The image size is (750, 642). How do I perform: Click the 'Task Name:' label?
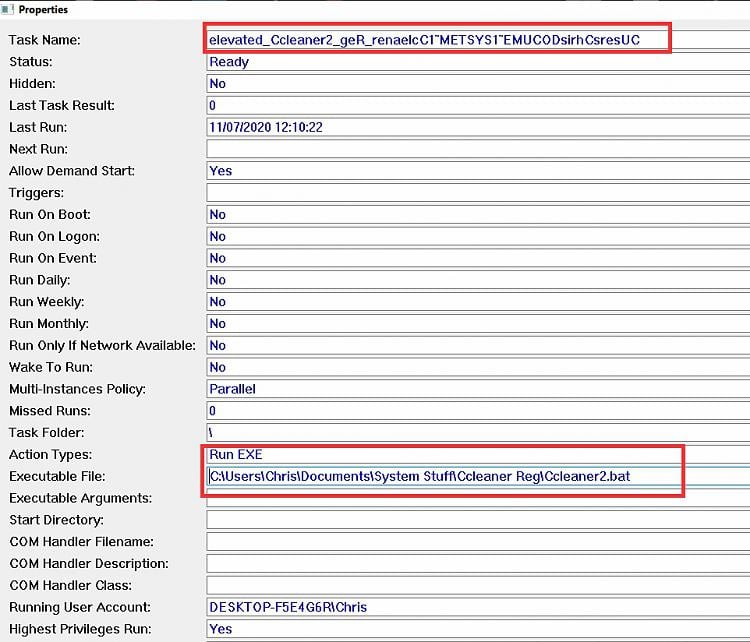(44, 40)
